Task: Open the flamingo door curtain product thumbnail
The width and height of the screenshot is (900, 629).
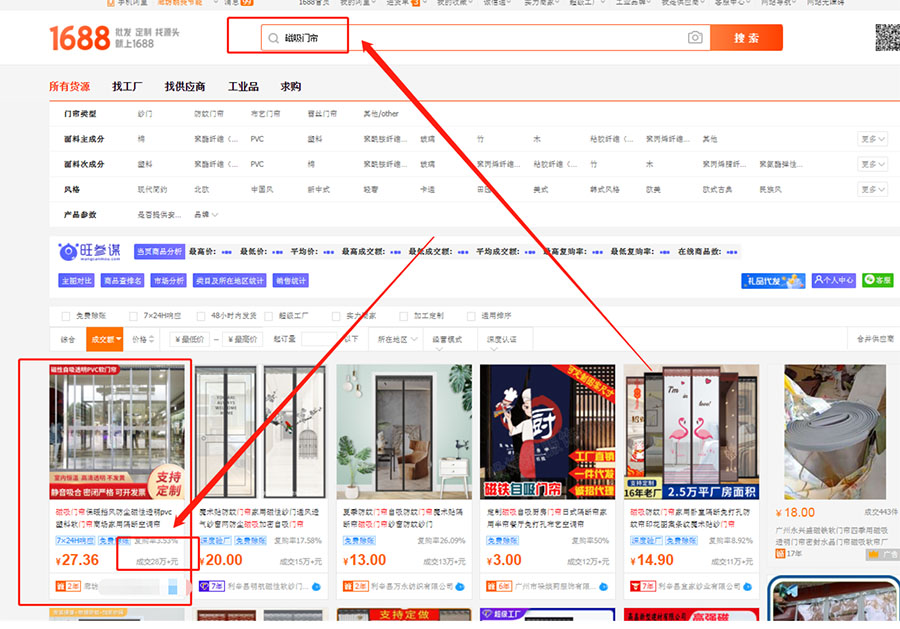Action: (691, 431)
